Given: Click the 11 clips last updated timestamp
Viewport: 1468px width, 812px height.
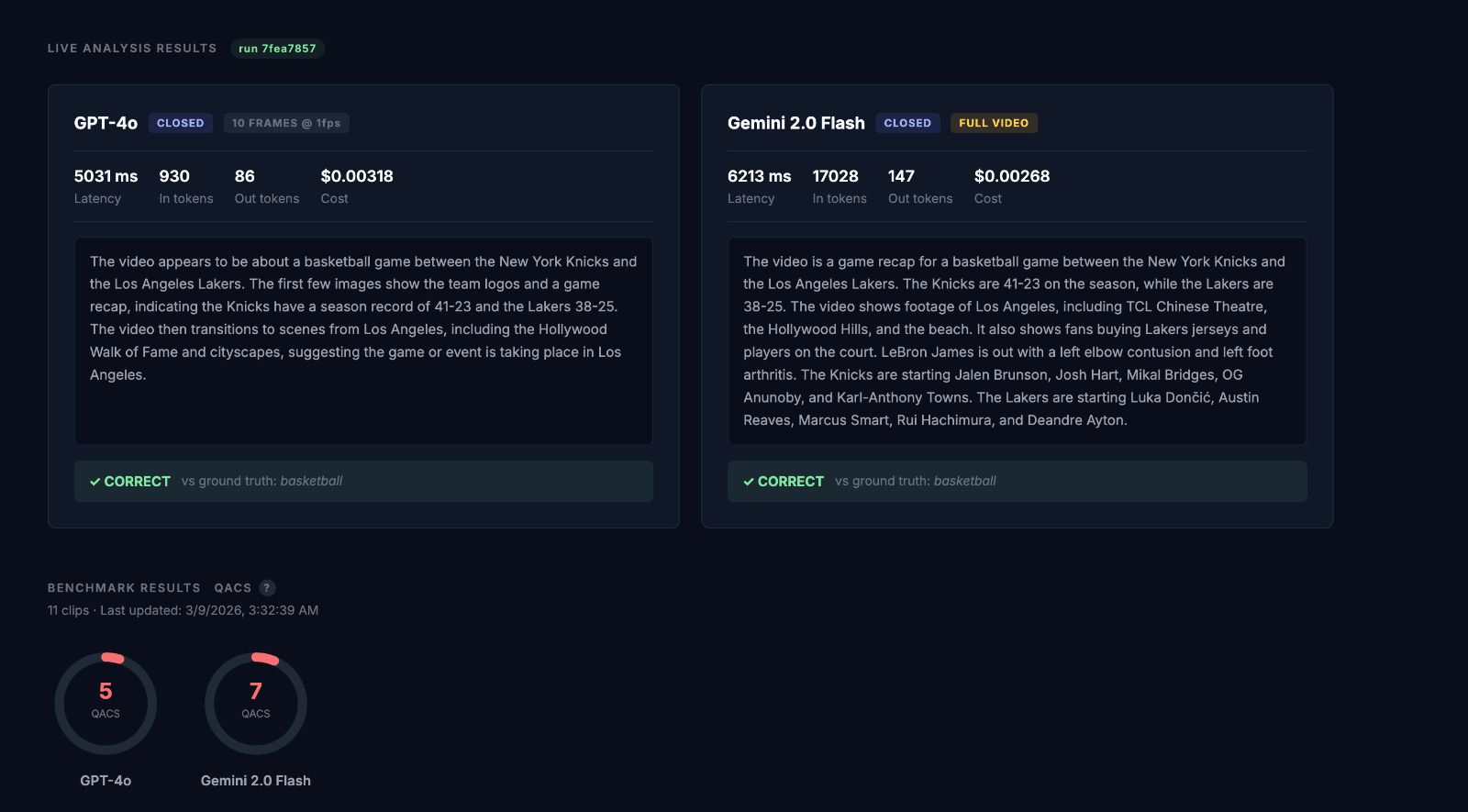Looking at the screenshot, I should tap(183, 610).
